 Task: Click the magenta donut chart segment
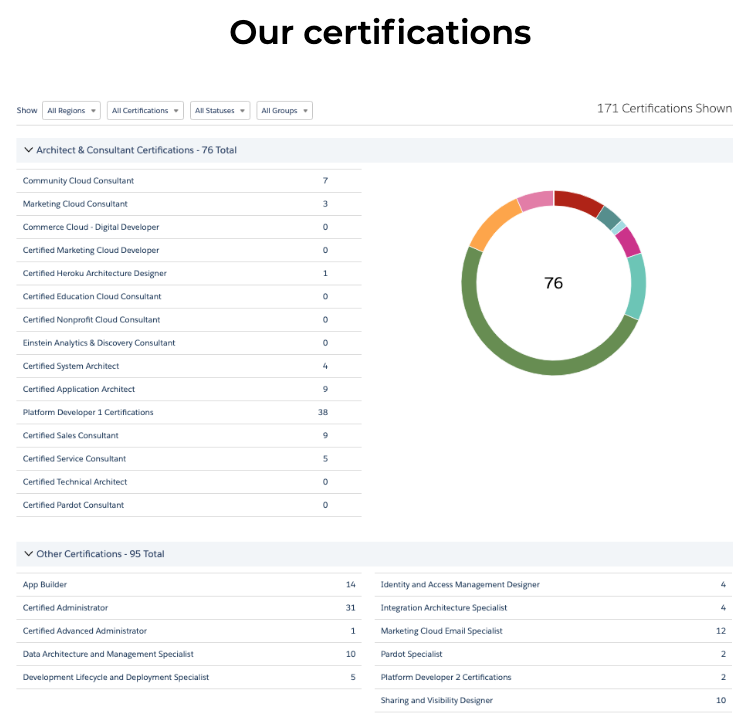[629, 242]
